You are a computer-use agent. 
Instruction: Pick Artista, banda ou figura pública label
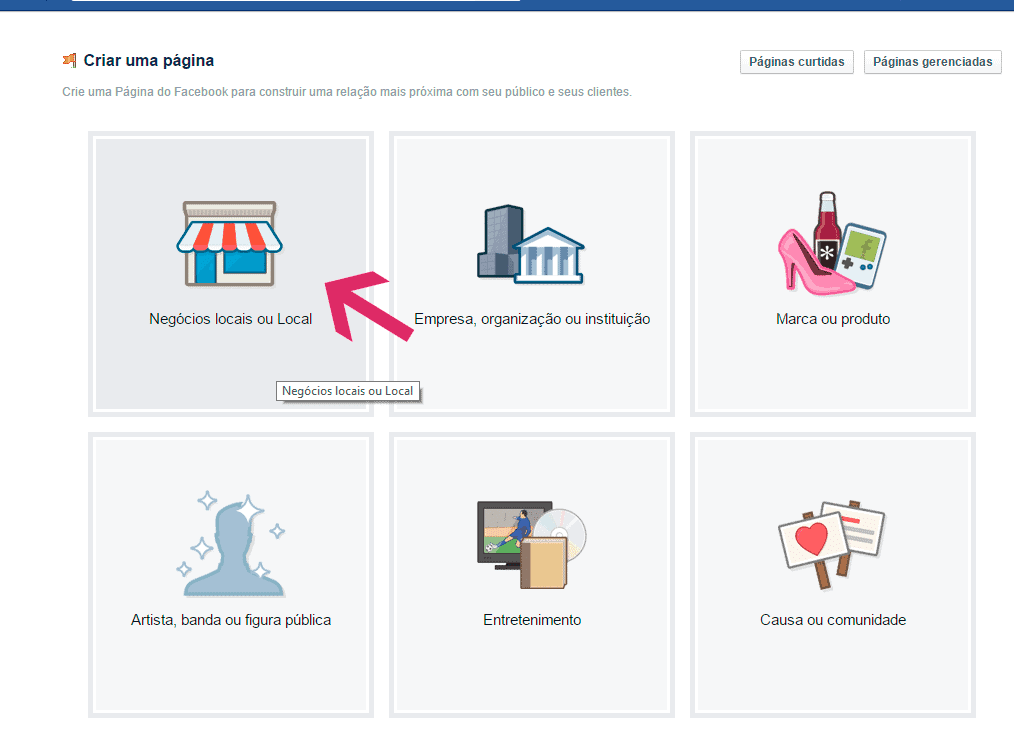(x=231, y=620)
